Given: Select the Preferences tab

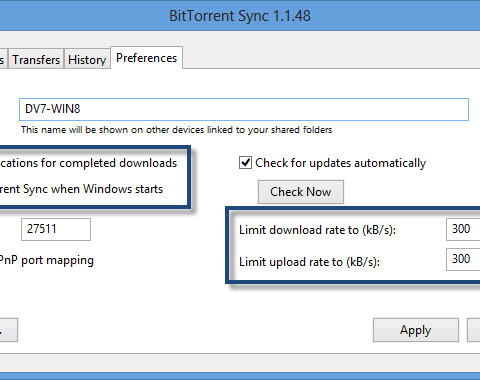Looking at the screenshot, I should click(x=146, y=58).
